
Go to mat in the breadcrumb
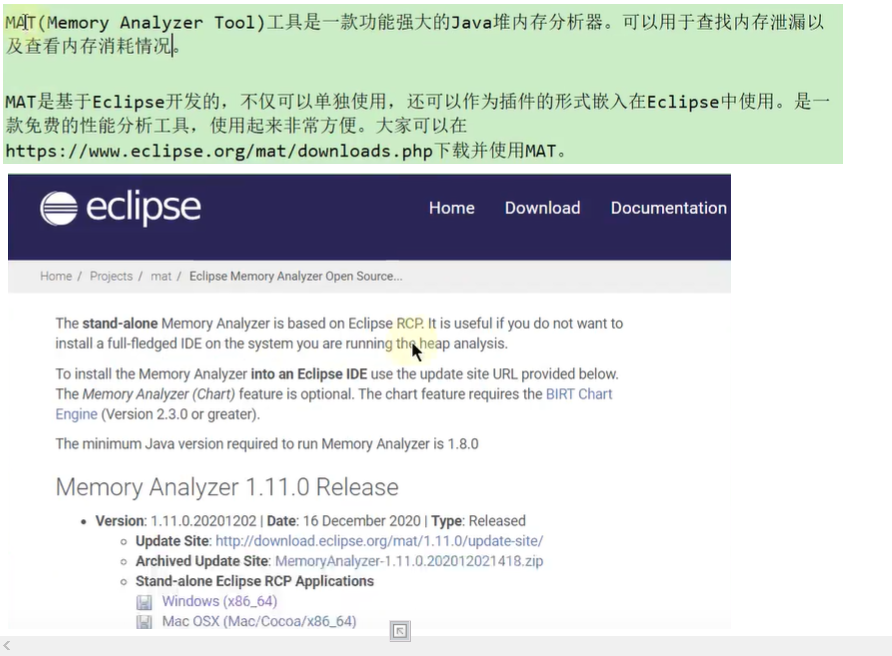tap(160, 277)
